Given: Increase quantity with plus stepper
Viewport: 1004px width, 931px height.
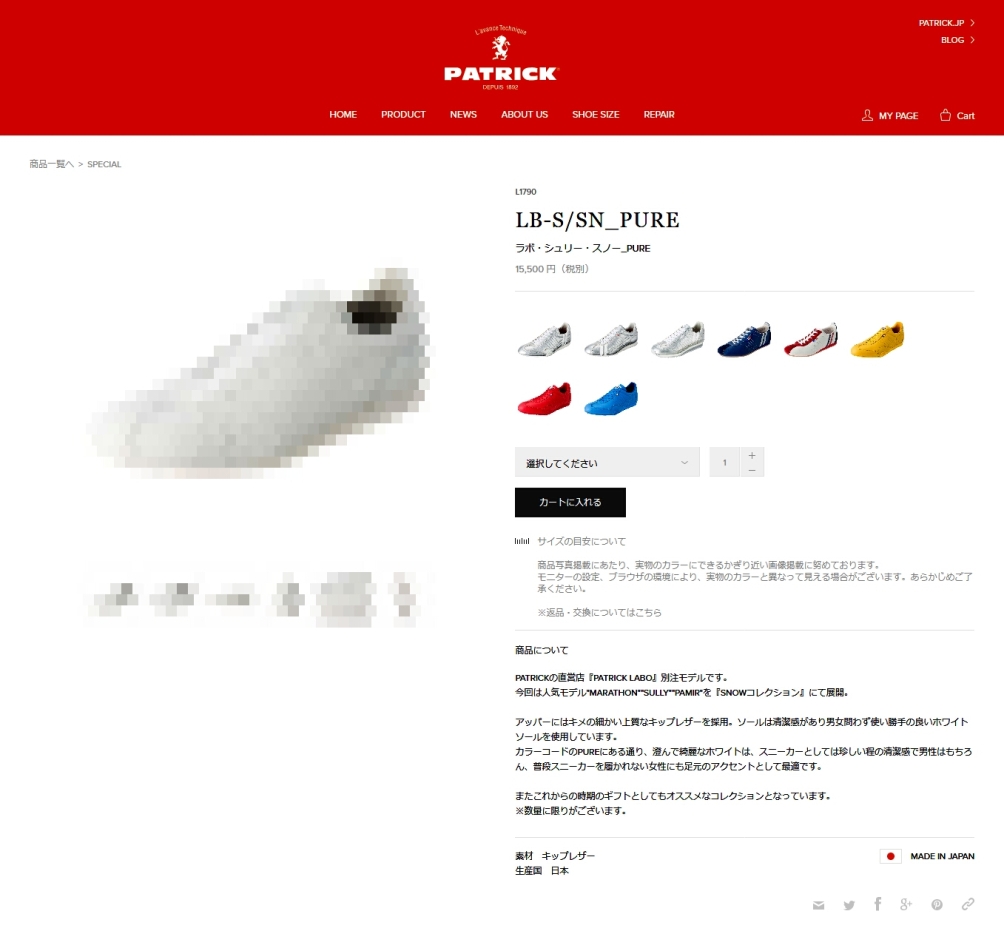Looking at the screenshot, I should pos(752,455).
